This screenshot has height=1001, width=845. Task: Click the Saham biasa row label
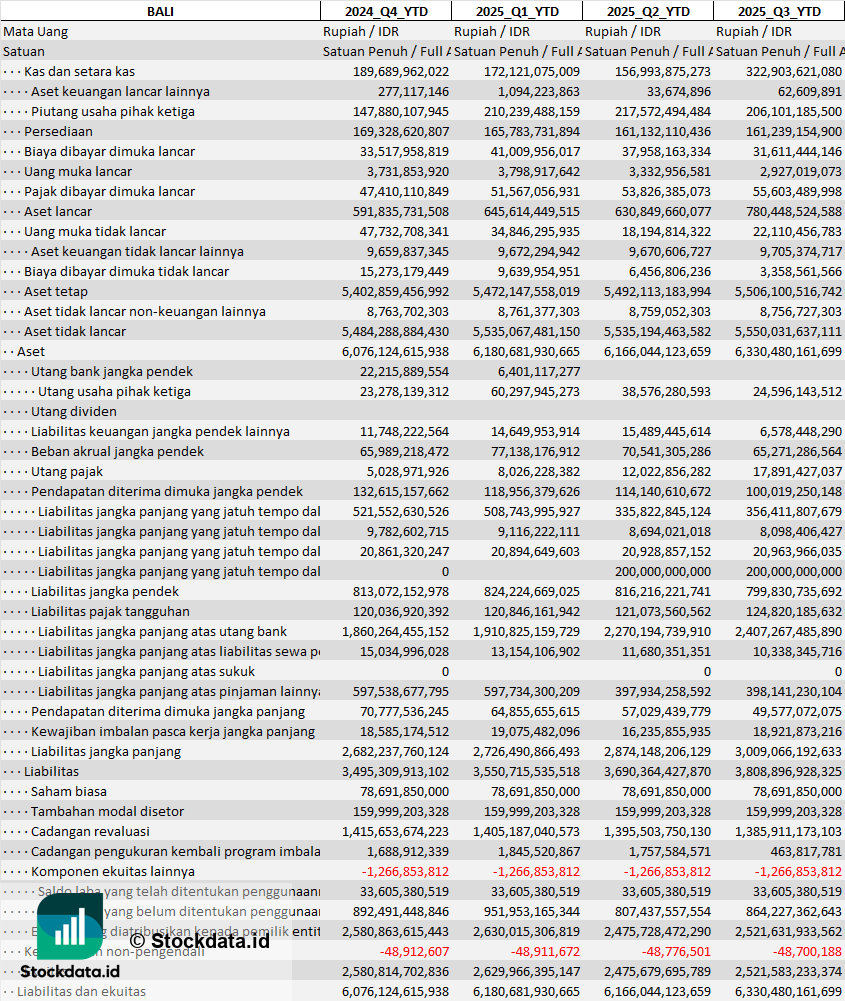click(x=69, y=792)
